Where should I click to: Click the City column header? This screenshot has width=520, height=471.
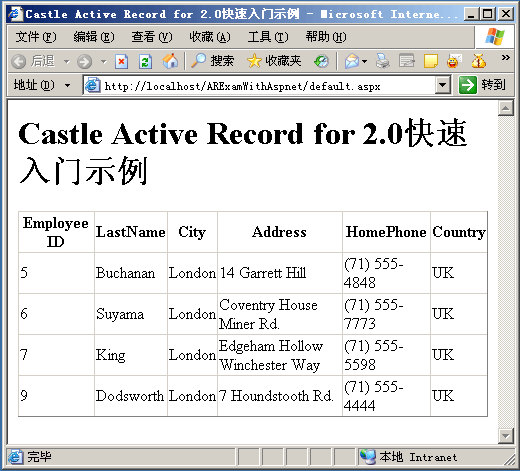[x=192, y=232]
